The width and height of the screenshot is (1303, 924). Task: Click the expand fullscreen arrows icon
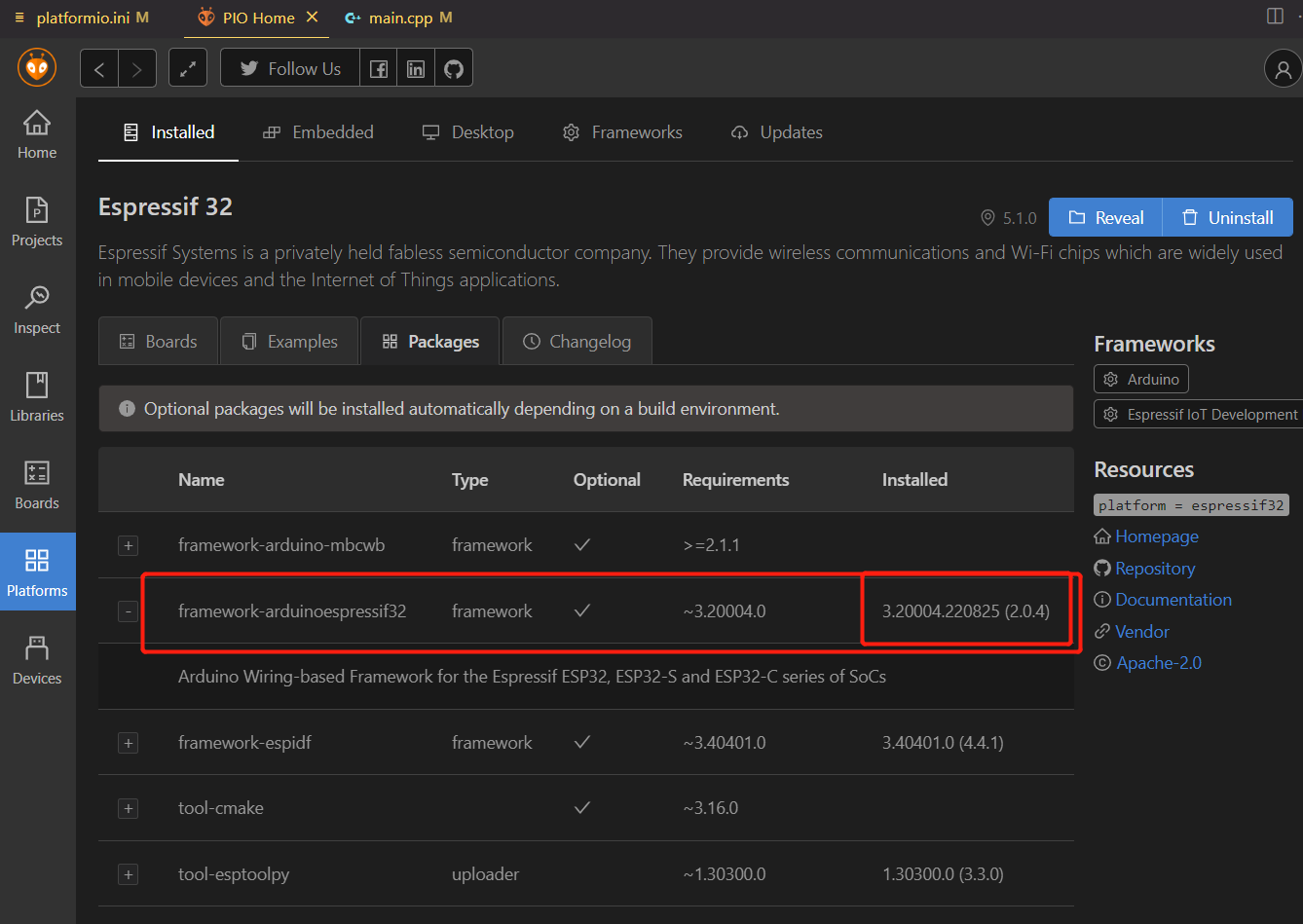tap(188, 69)
